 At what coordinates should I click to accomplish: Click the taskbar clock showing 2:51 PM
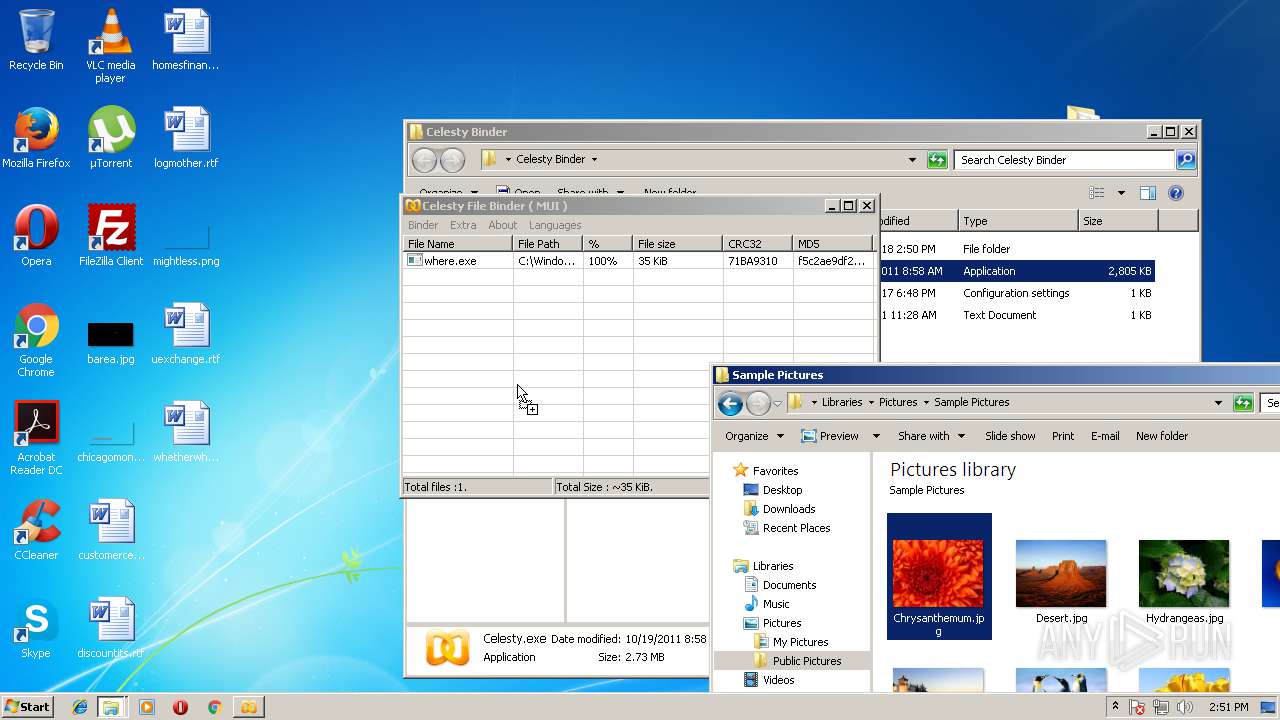pyautogui.click(x=1228, y=707)
